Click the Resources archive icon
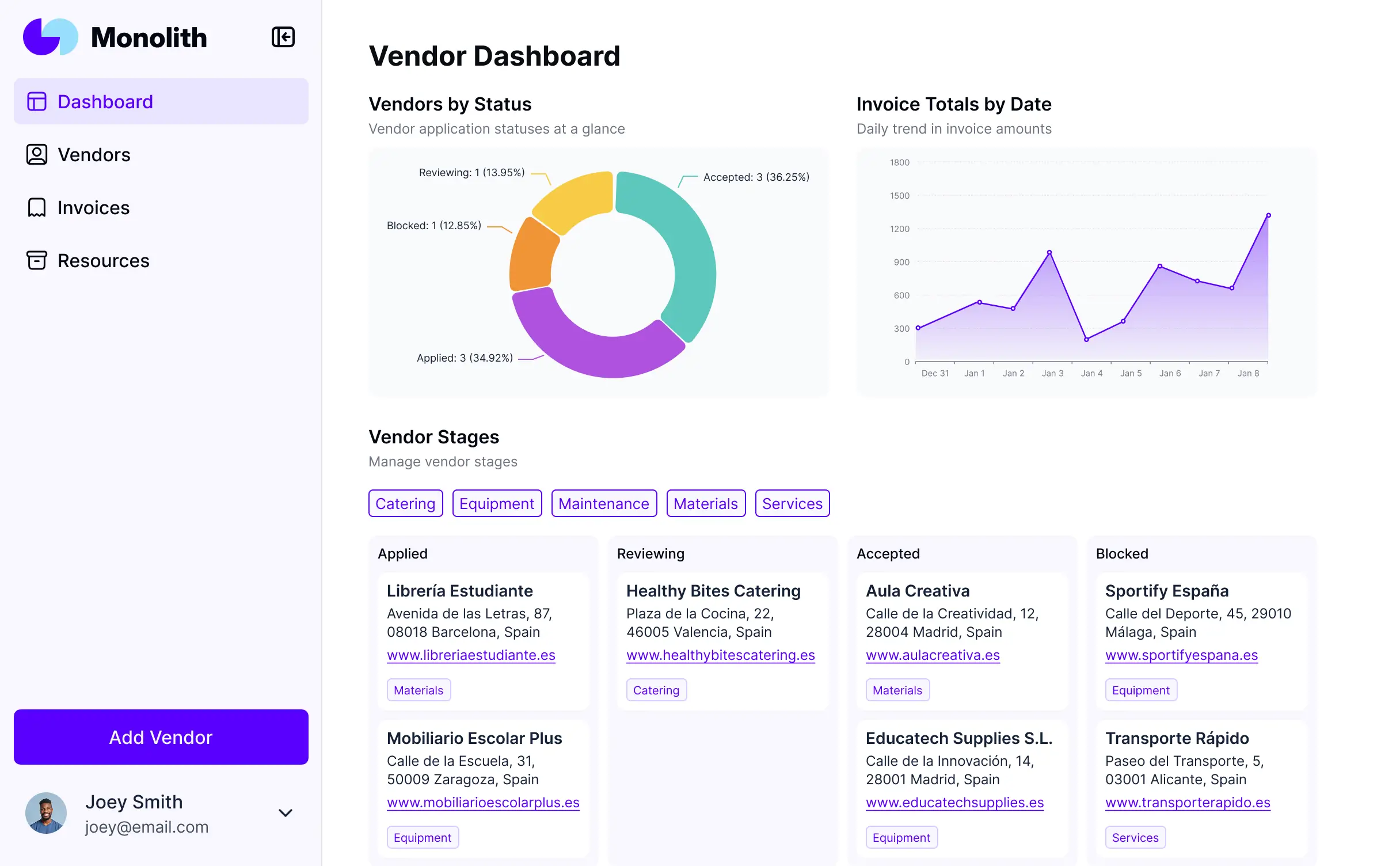 tap(37, 260)
